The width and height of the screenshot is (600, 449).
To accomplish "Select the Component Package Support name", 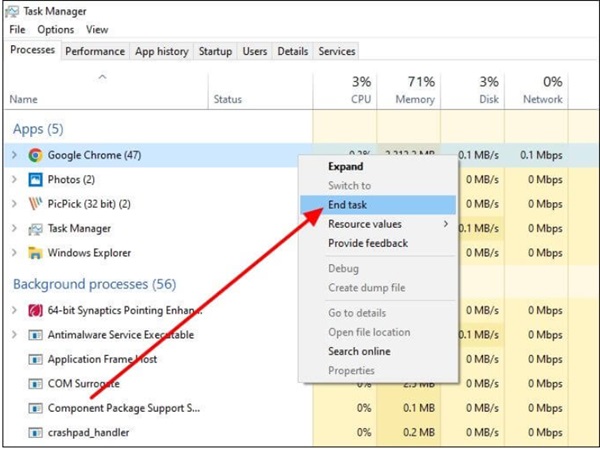I will coord(124,408).
